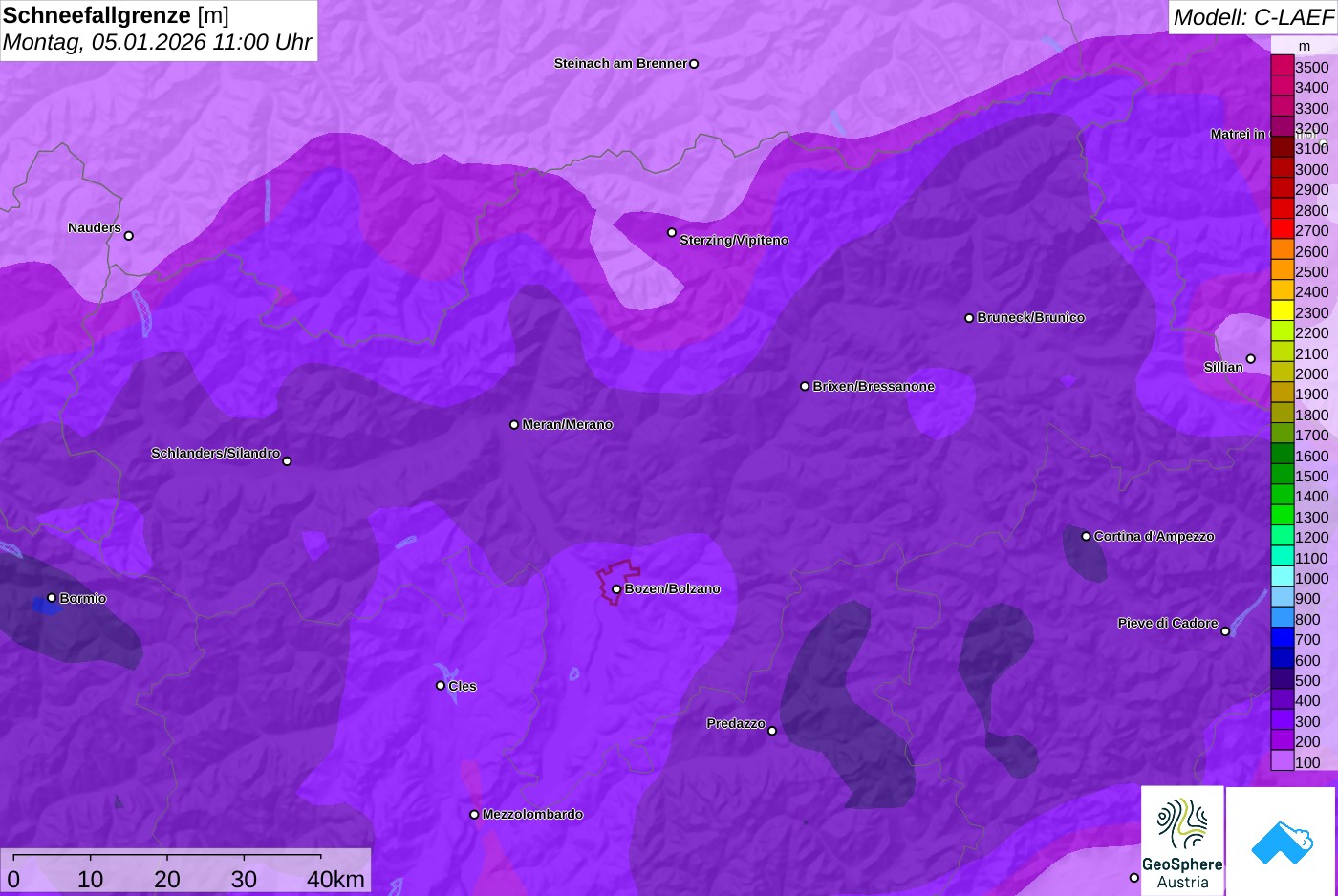
Task: Click the Schneefallgrenze [m] title
Action: (116, 15)
